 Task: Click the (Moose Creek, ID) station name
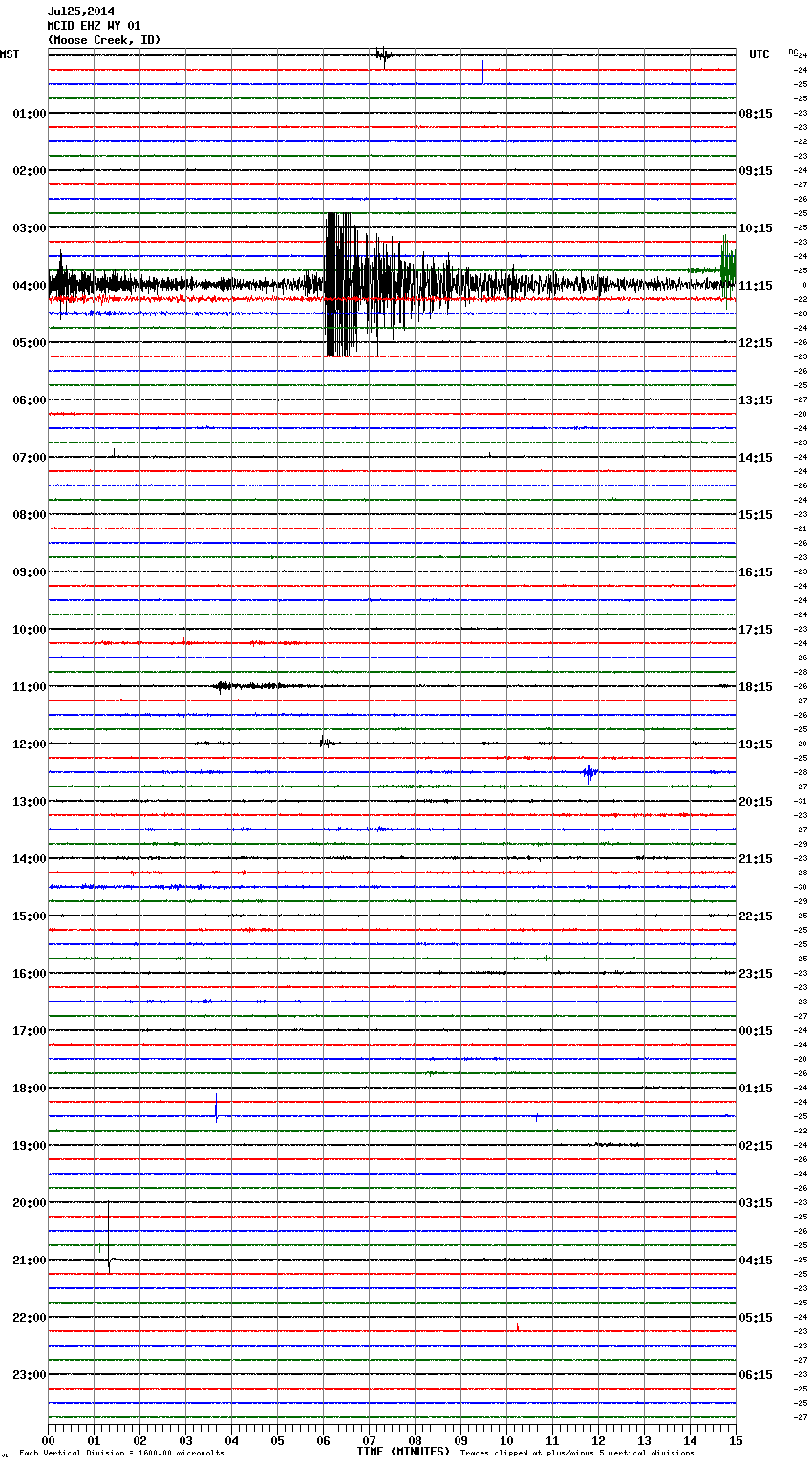(x=104, y=40)
